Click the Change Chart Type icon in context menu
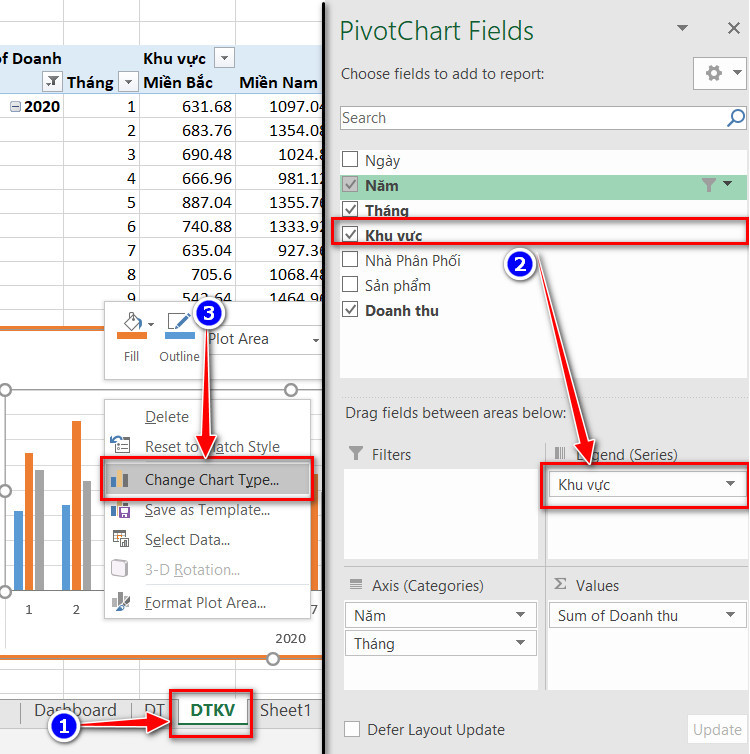Viewport: 750px width, 754px height. [120, 479]
